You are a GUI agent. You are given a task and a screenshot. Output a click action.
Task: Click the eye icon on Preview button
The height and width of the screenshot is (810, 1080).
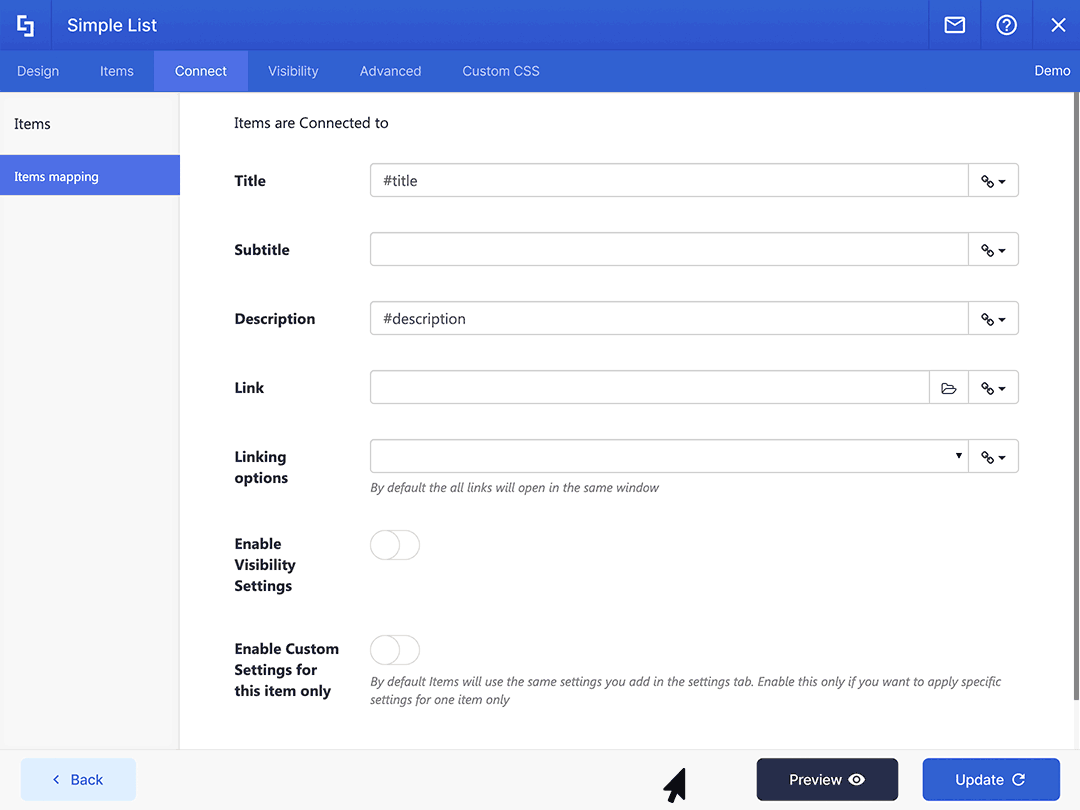pos(856,779)
